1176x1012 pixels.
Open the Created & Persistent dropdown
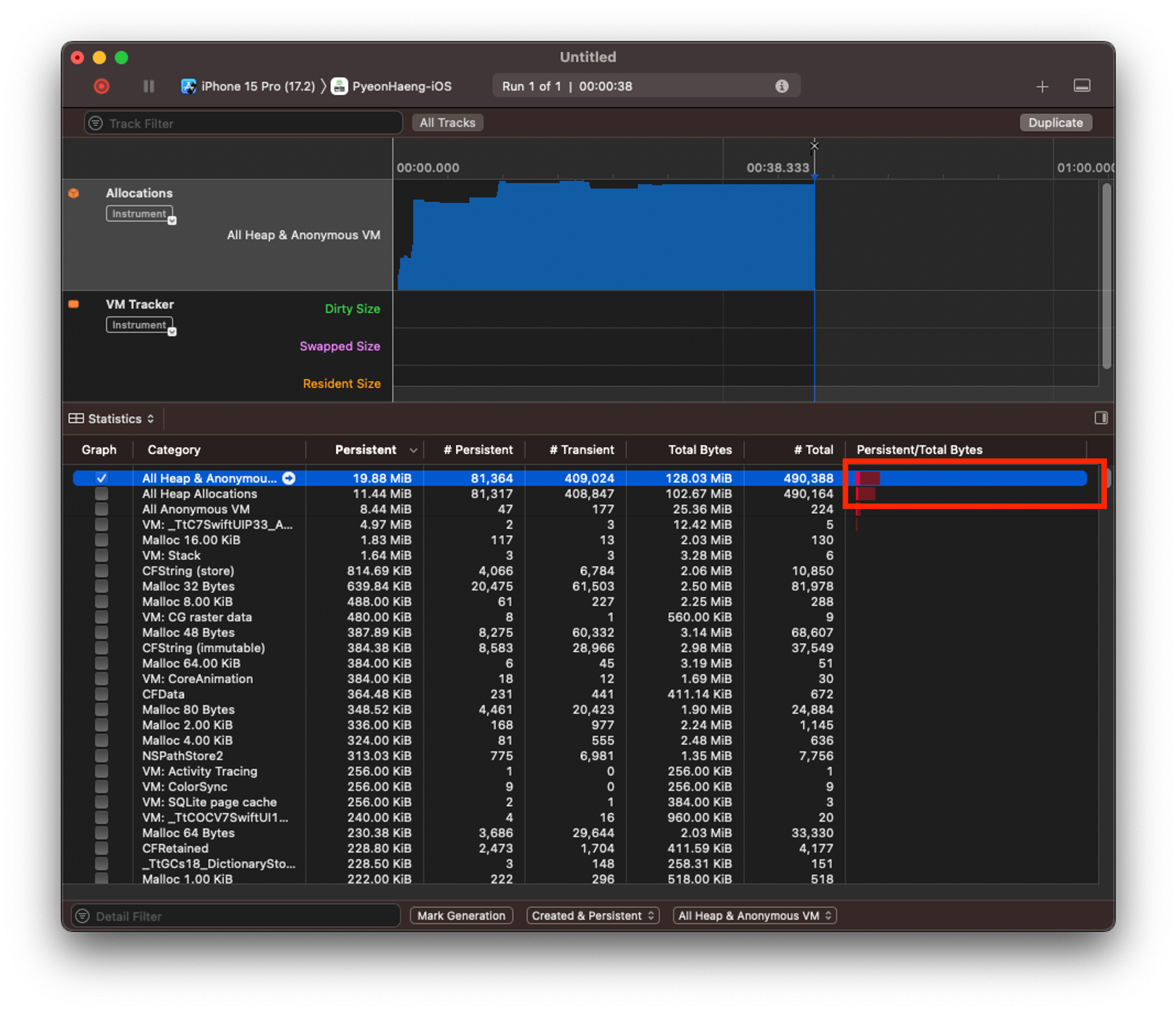pos(593,916)
